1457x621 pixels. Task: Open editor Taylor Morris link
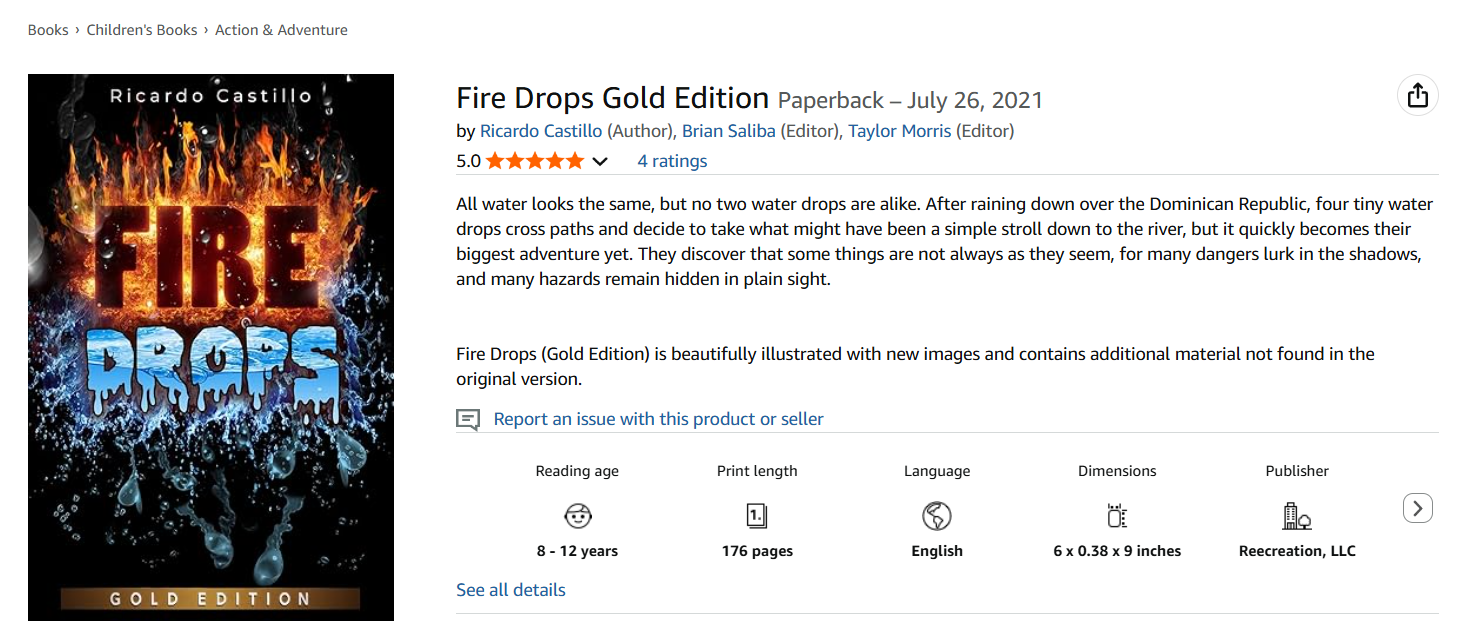pos(900,131)
